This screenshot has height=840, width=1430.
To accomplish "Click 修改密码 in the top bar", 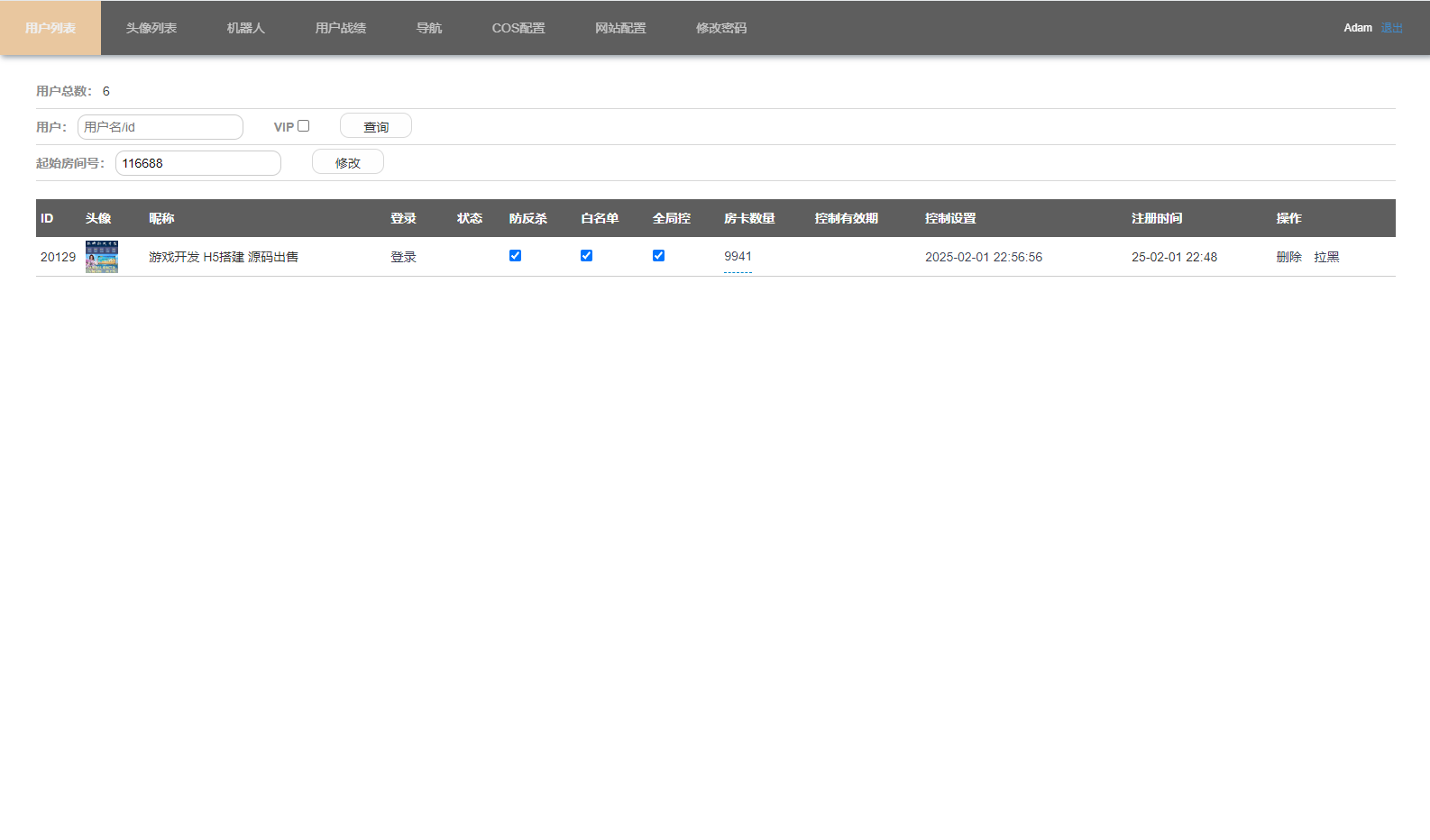I will [x=721, y=28].
